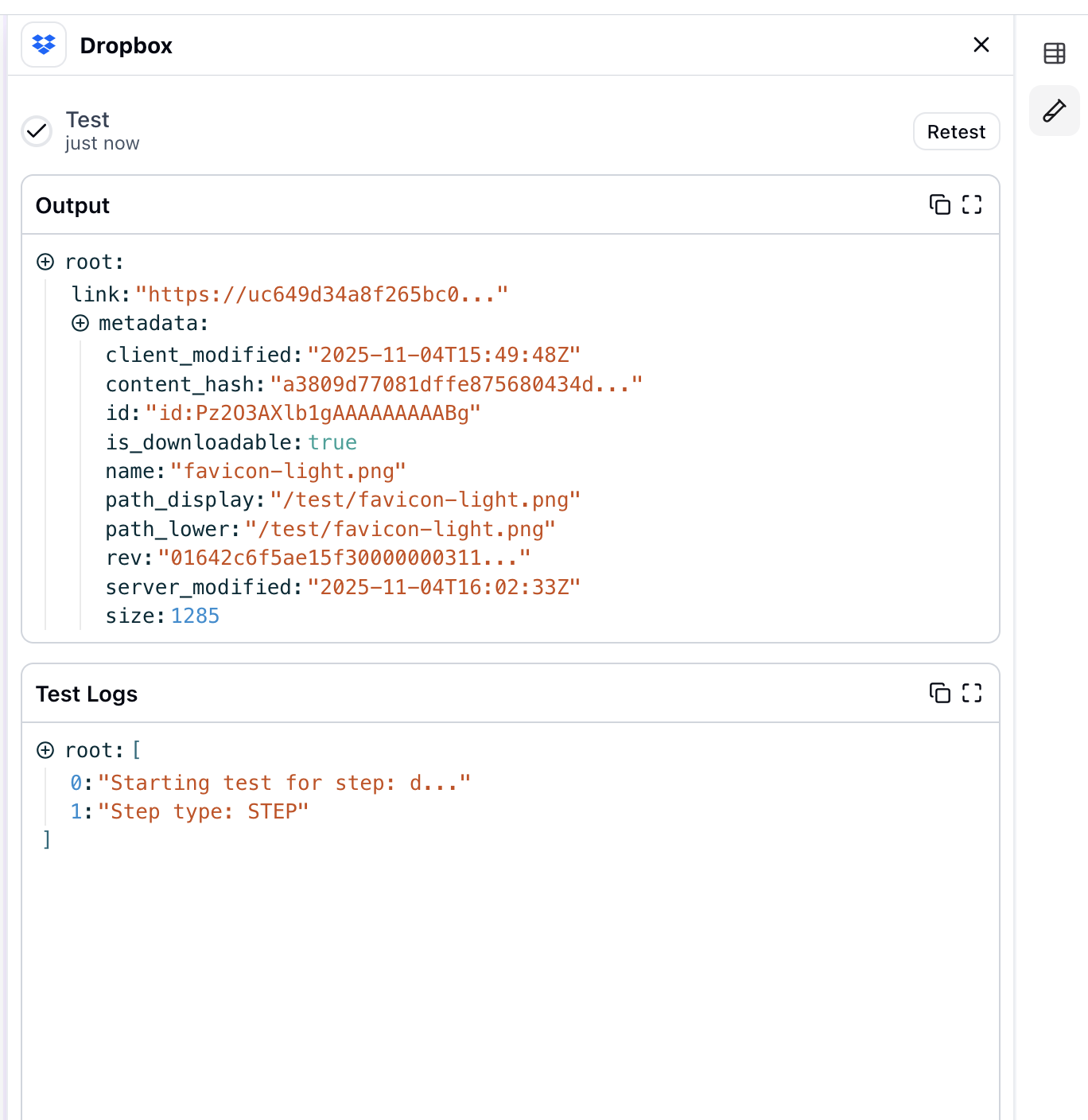Click the Dropbox logo icon
This screenshot has height=1120, width=1088.
tap(44, 45)
